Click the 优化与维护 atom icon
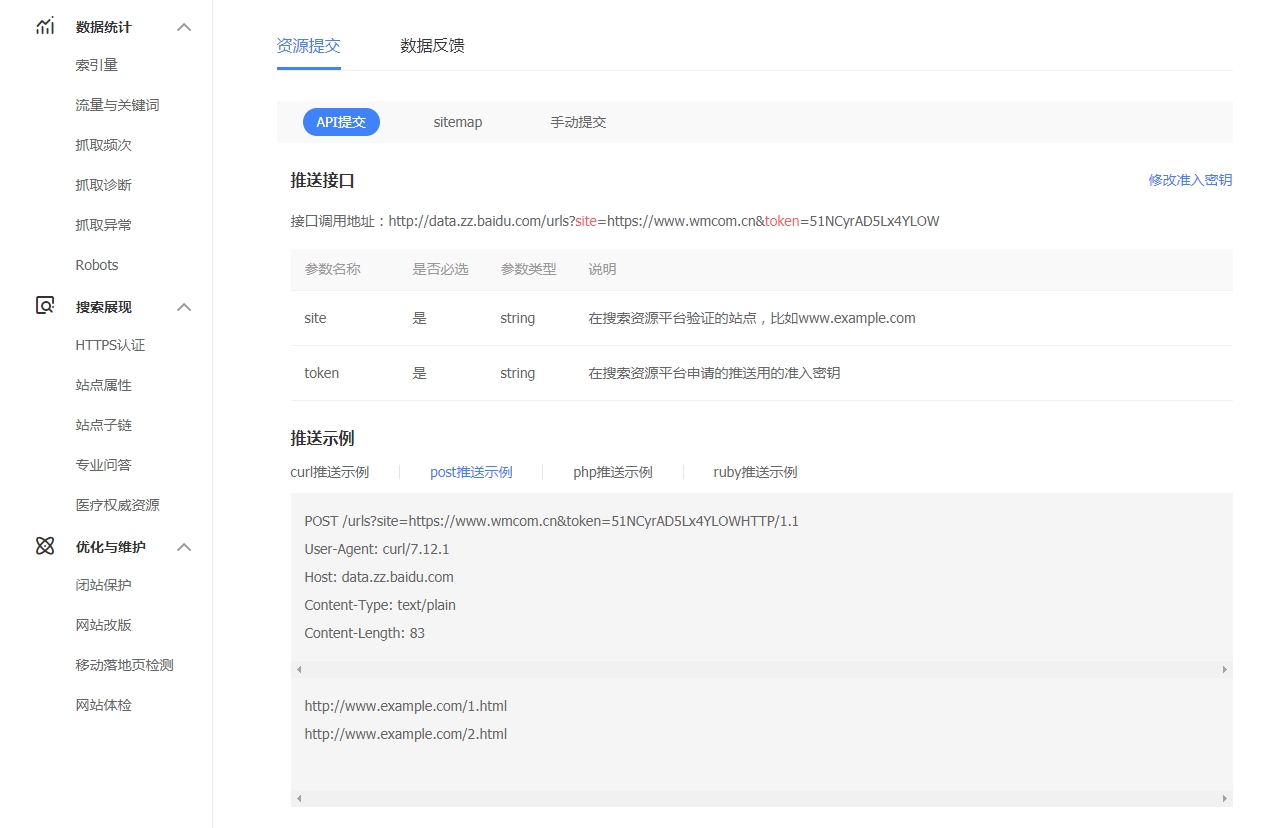The width and height of the screenshot is (1272, 828). pos(45,546)
